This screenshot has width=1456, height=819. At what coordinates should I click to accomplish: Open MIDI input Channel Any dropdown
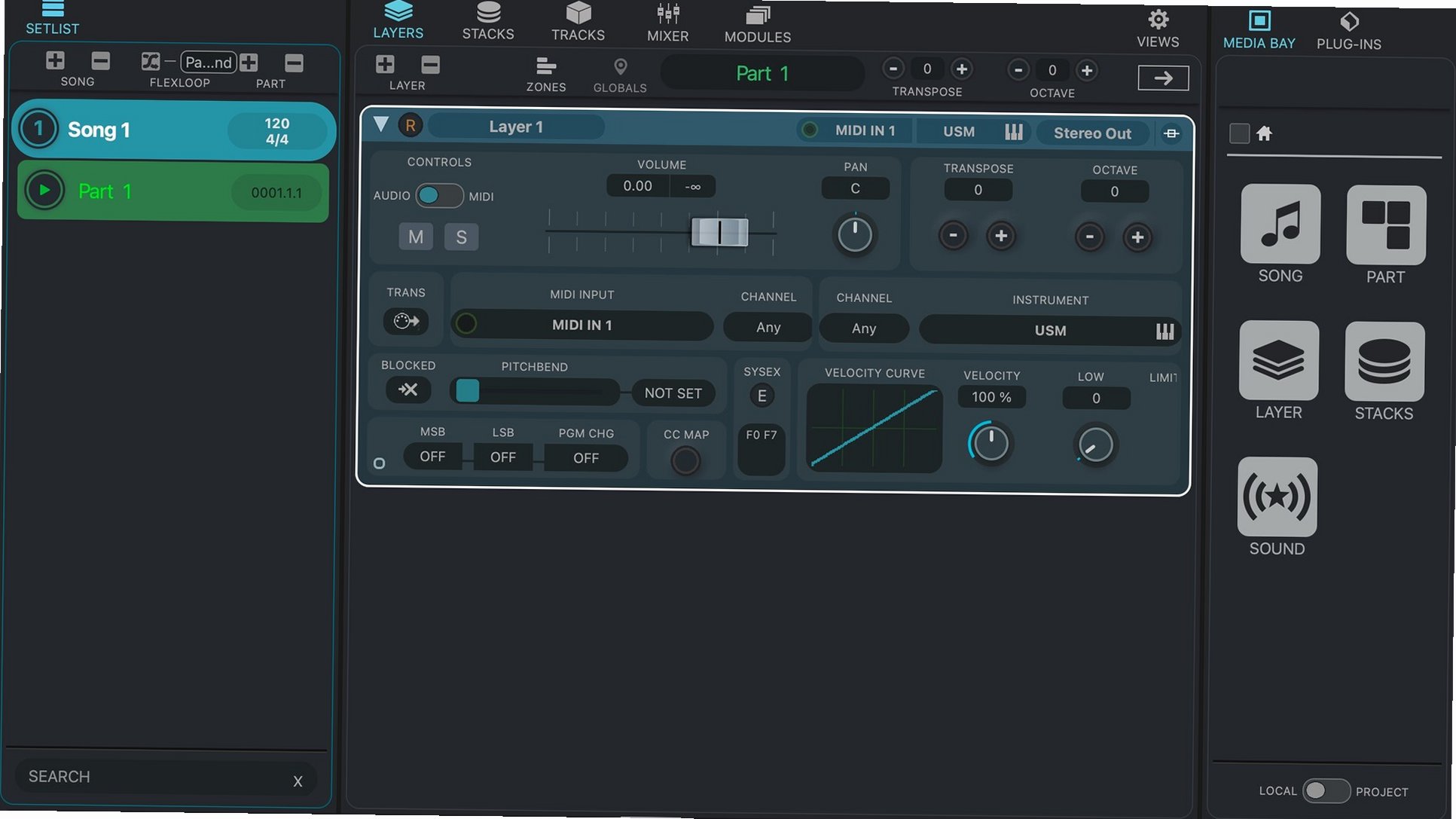click(x=768, y=327)
